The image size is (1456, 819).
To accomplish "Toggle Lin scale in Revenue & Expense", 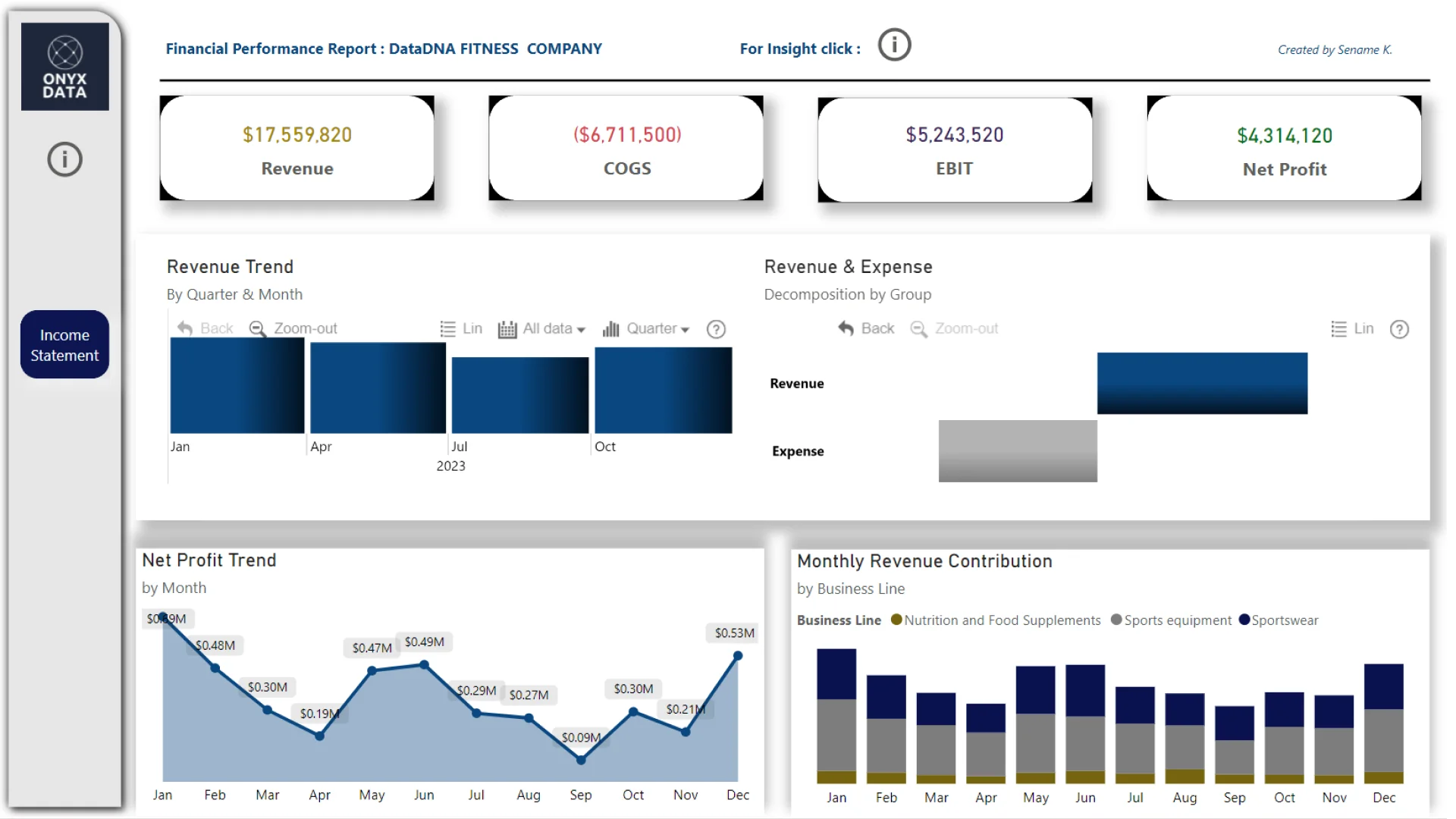I will 1352,328.
